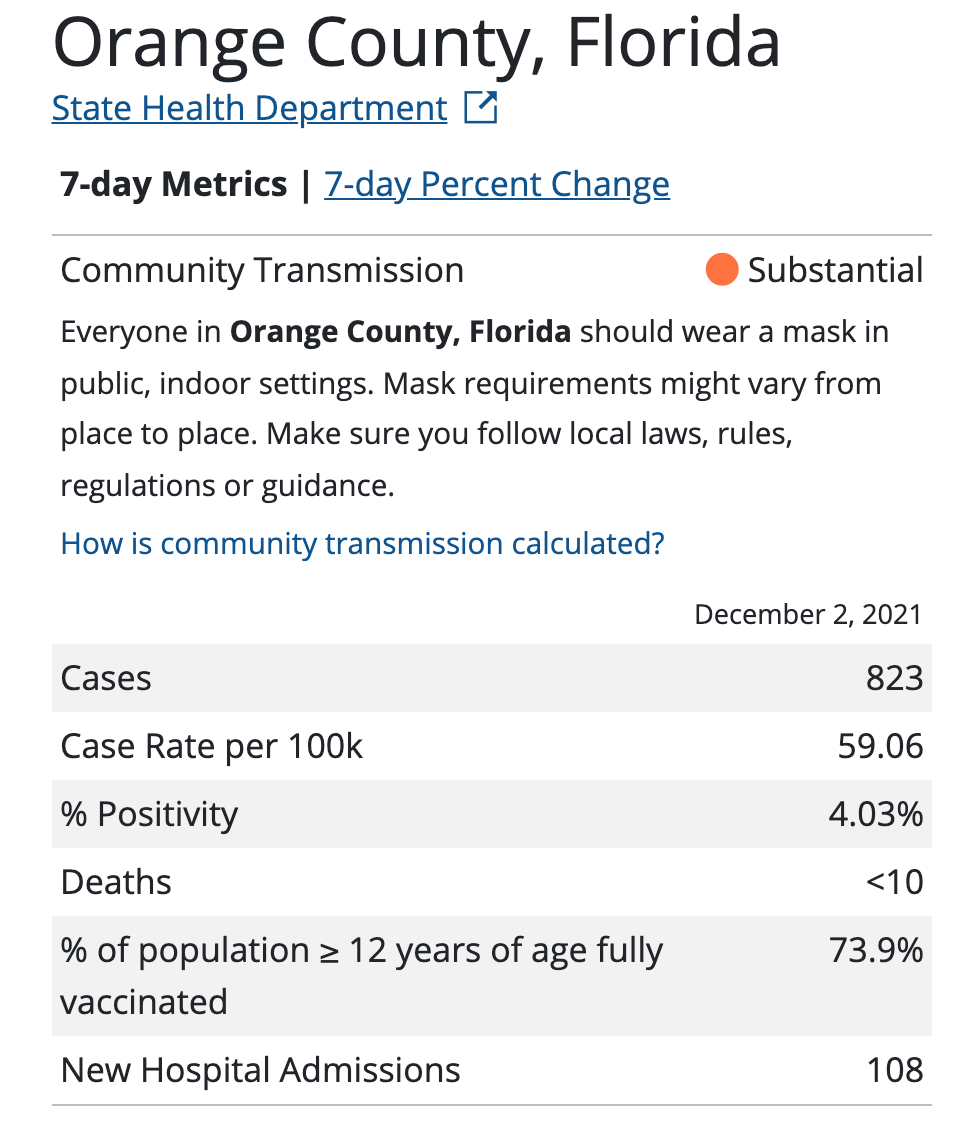
Task: Click the % Positivity row label
Action: 149,814
